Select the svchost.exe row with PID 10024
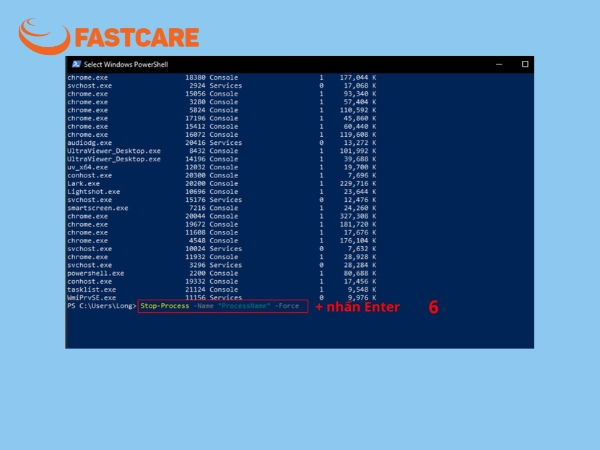The image size is (600, 450). [x=222, y=249]
